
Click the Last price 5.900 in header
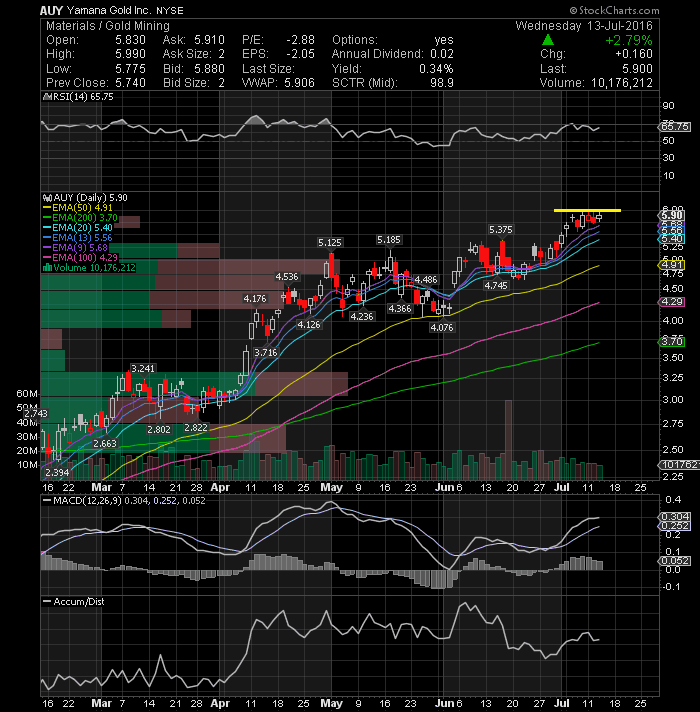point(637,69)
